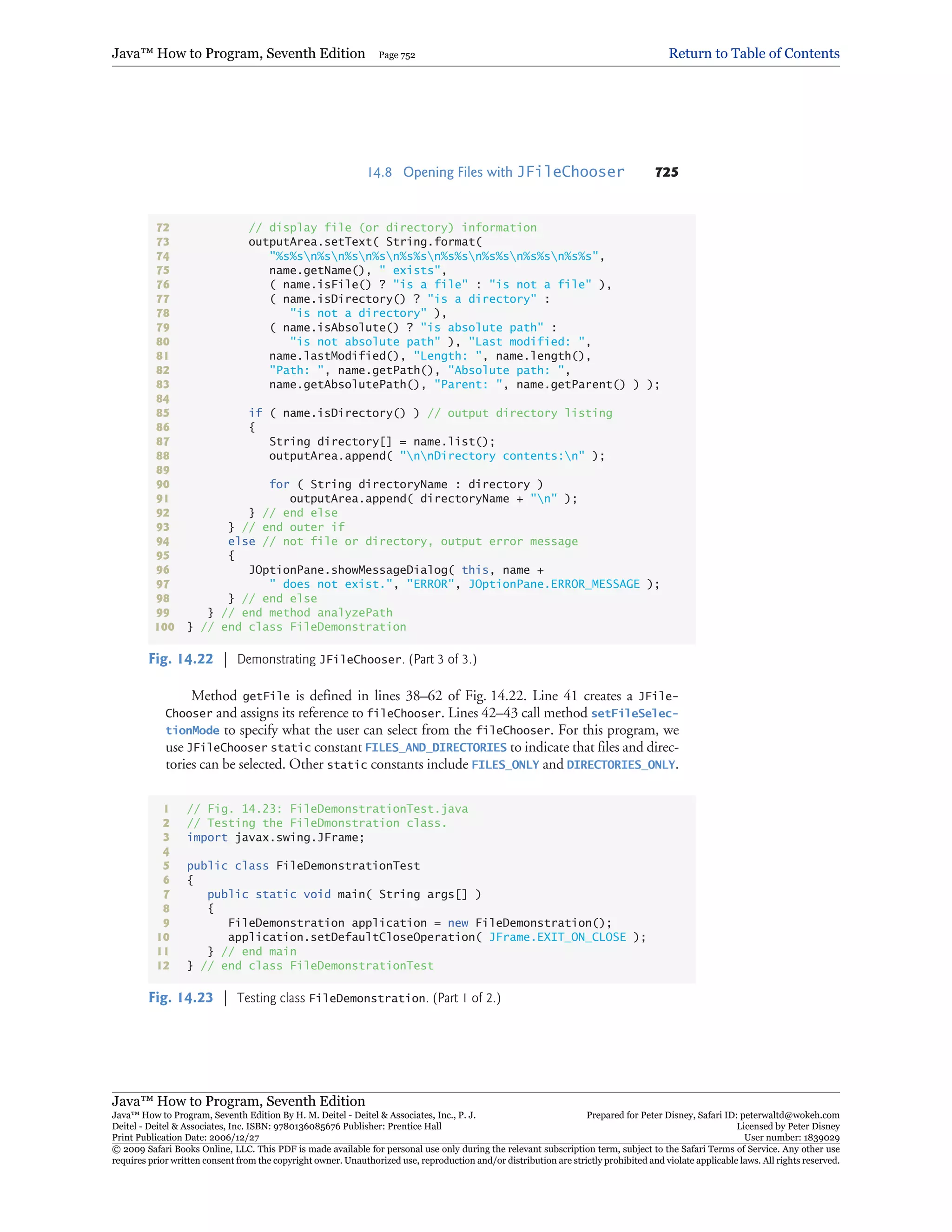Image resolution: width=952 pixels, height=1232 pixels.
Task: Click the FILES_AND_DIRECTORIES constant in the paragraph
Action: pos(436,748)
